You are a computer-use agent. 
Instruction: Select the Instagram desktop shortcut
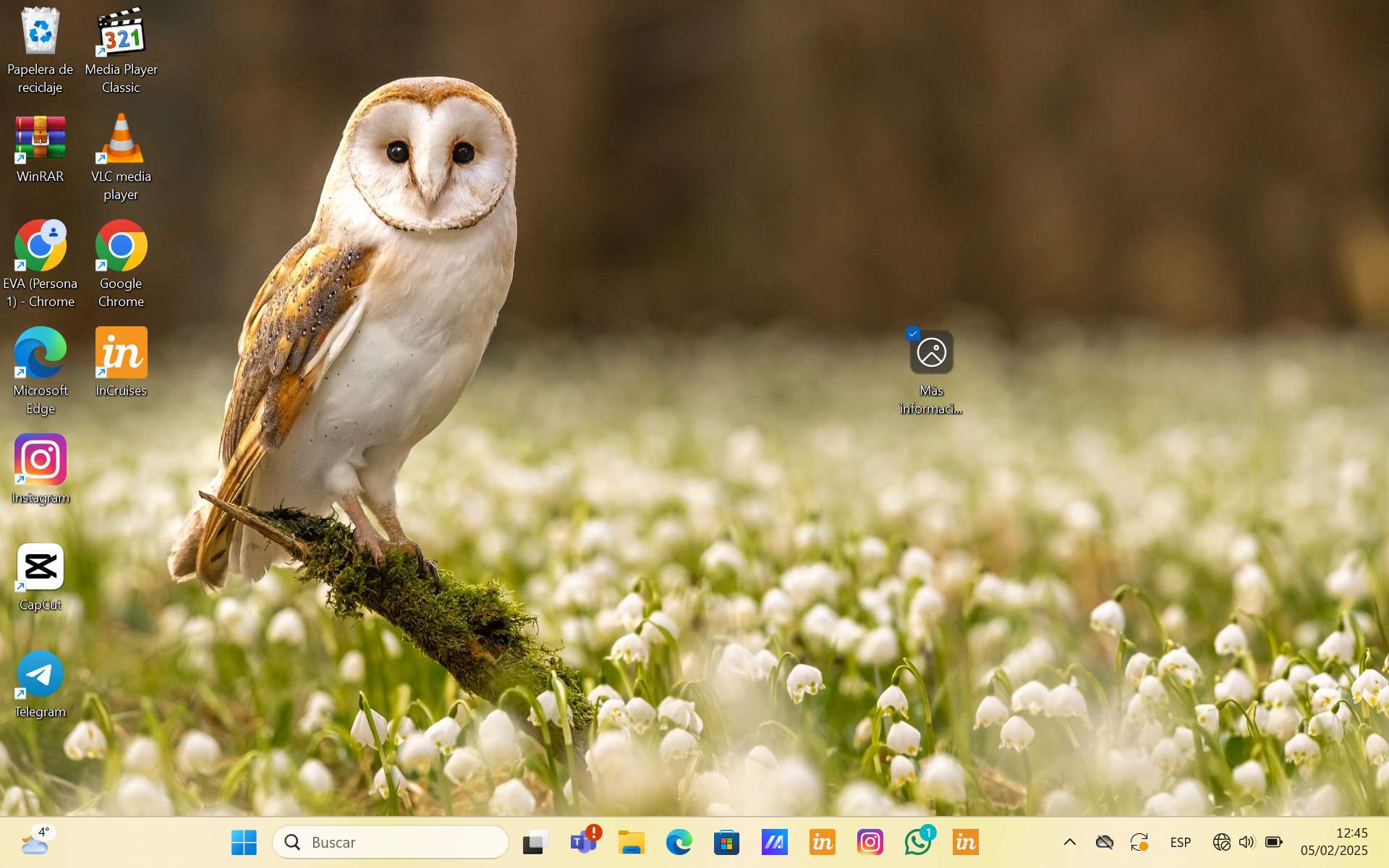point(40,461)
